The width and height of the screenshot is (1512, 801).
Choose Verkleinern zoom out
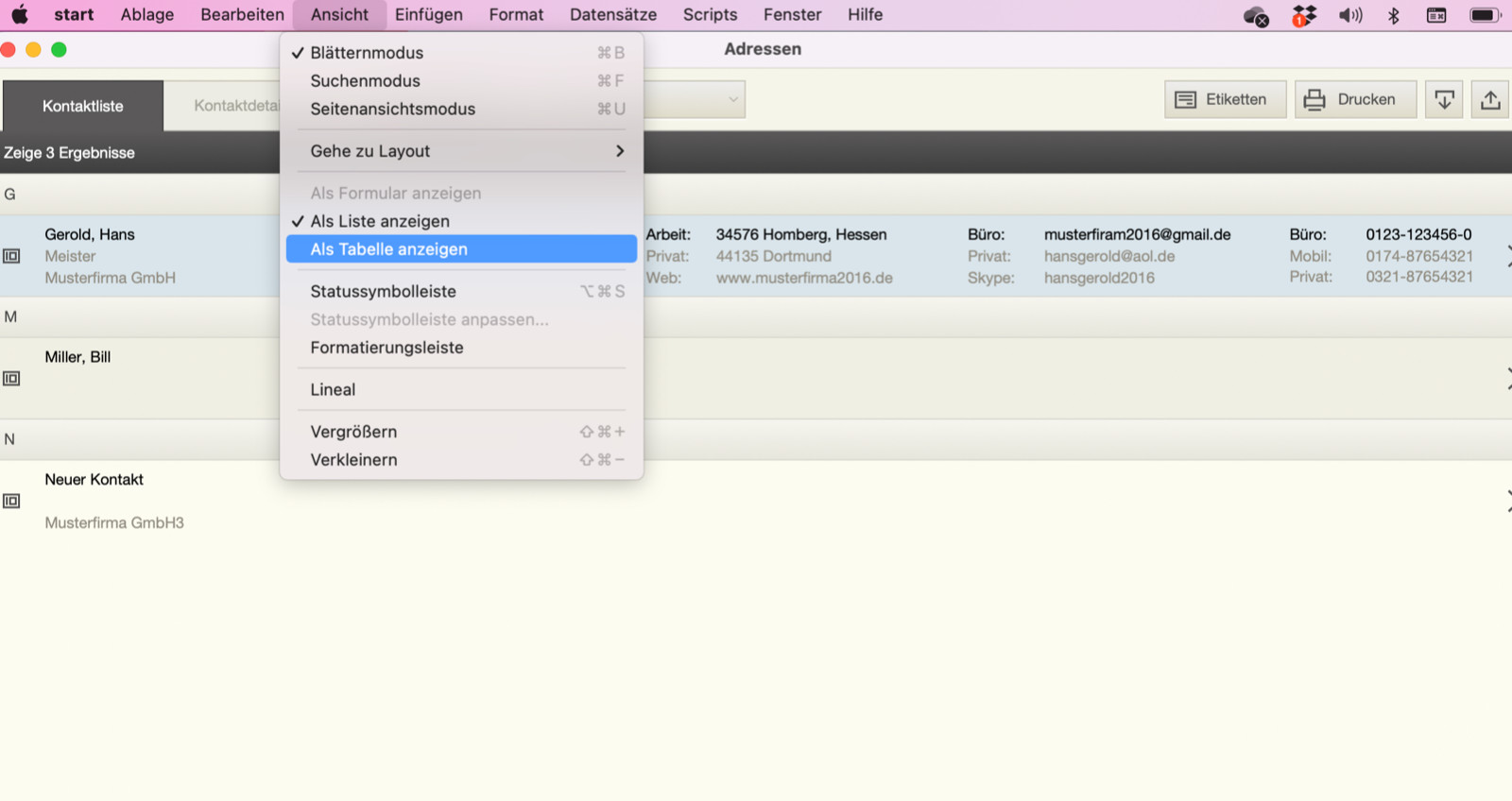tap(462, 460)
